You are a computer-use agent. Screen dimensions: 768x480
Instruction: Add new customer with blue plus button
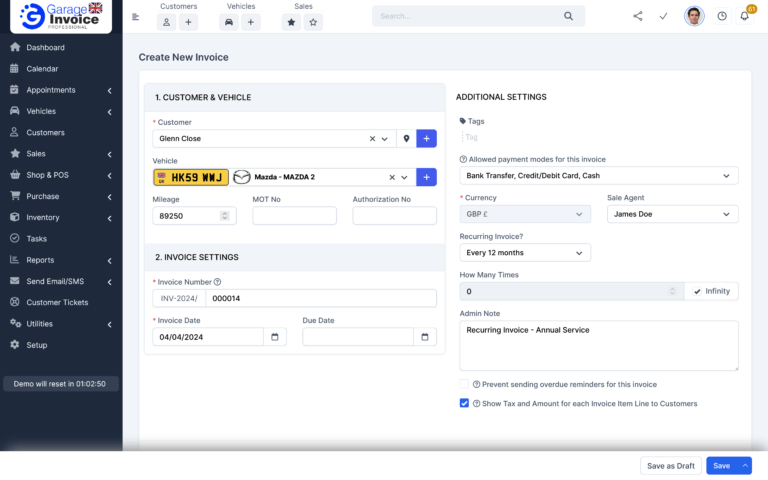tap(426, 139)
